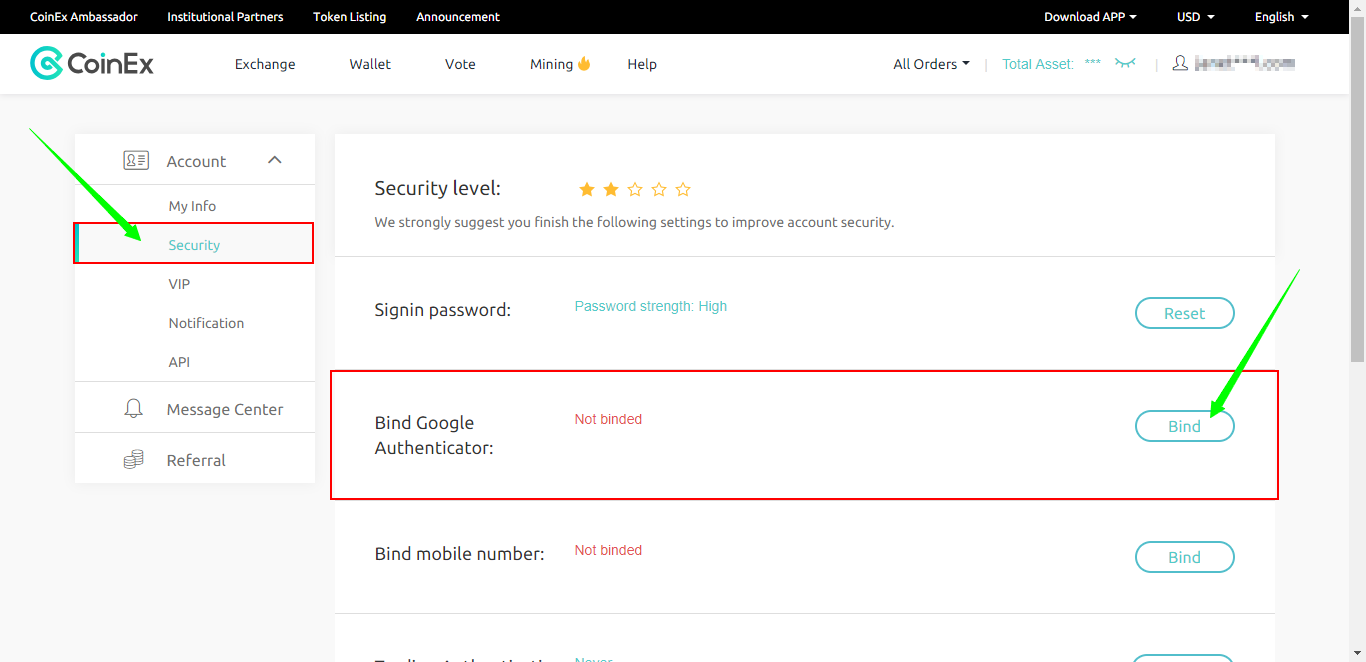Expand the All Orders dropdown
This screenshot has height=662, width=1366.
(931, 64)
